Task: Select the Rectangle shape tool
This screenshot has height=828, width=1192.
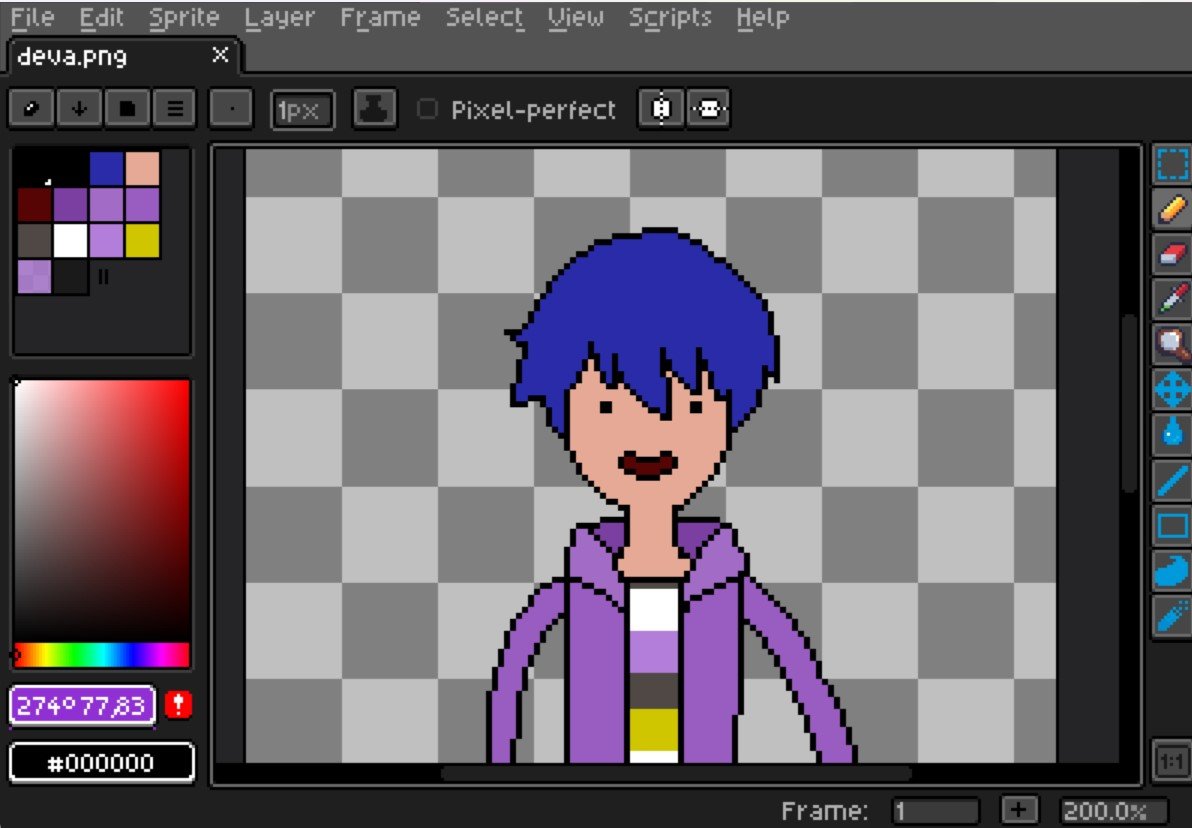Action: 1171,524
